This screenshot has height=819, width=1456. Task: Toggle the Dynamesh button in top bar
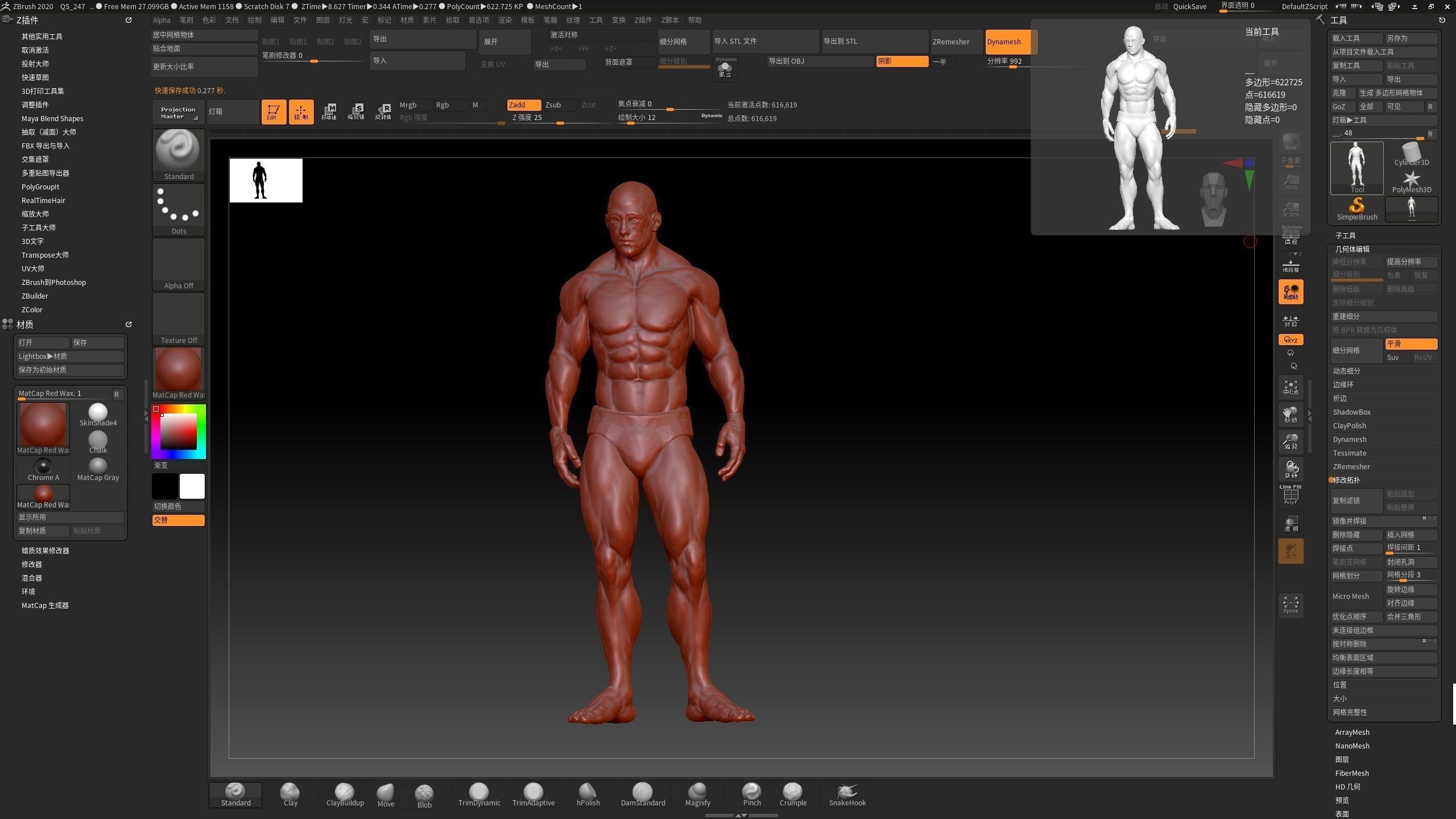[x=1011, y=42]
